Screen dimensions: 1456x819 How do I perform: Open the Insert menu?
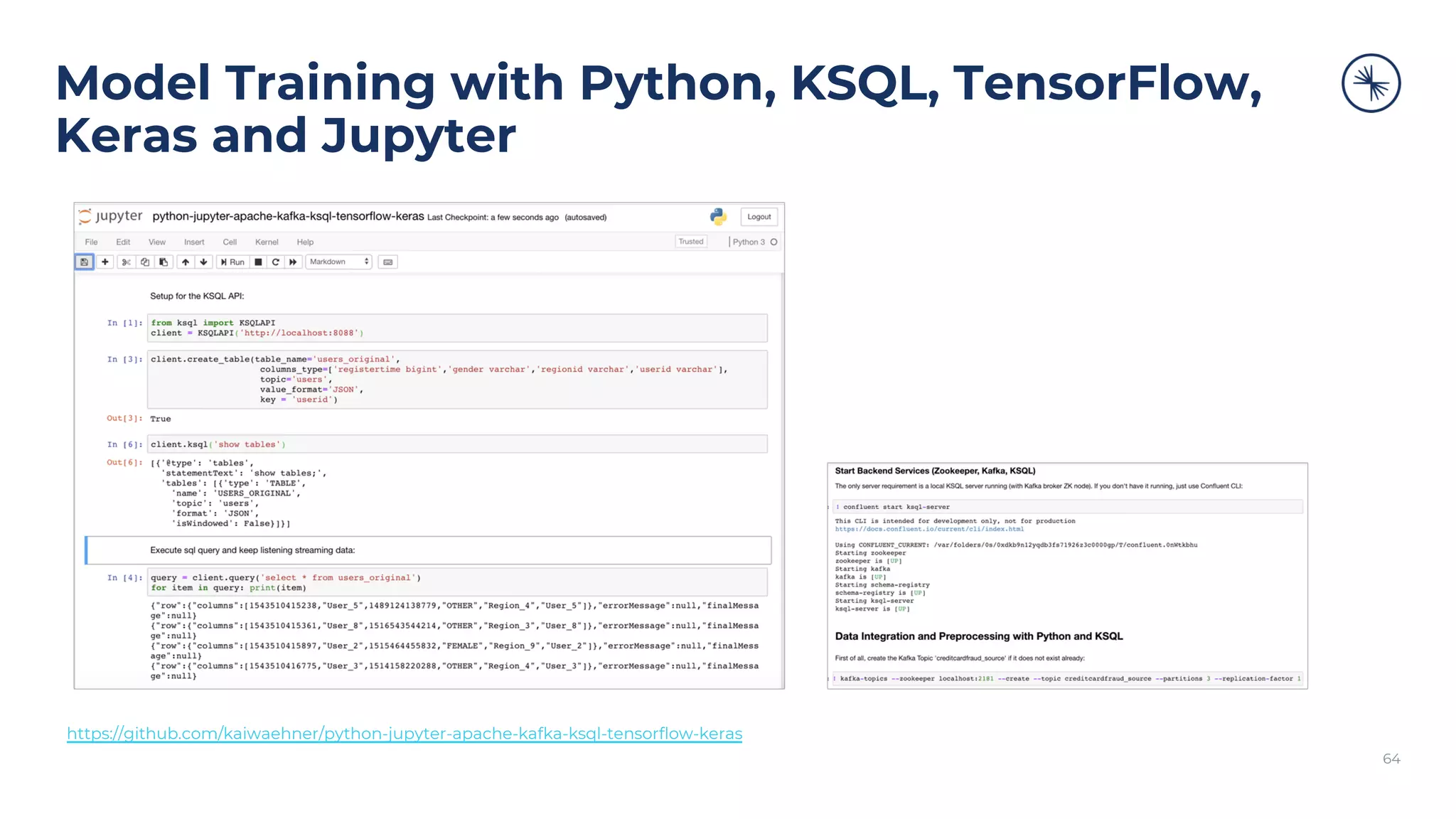tap(194, 242)
